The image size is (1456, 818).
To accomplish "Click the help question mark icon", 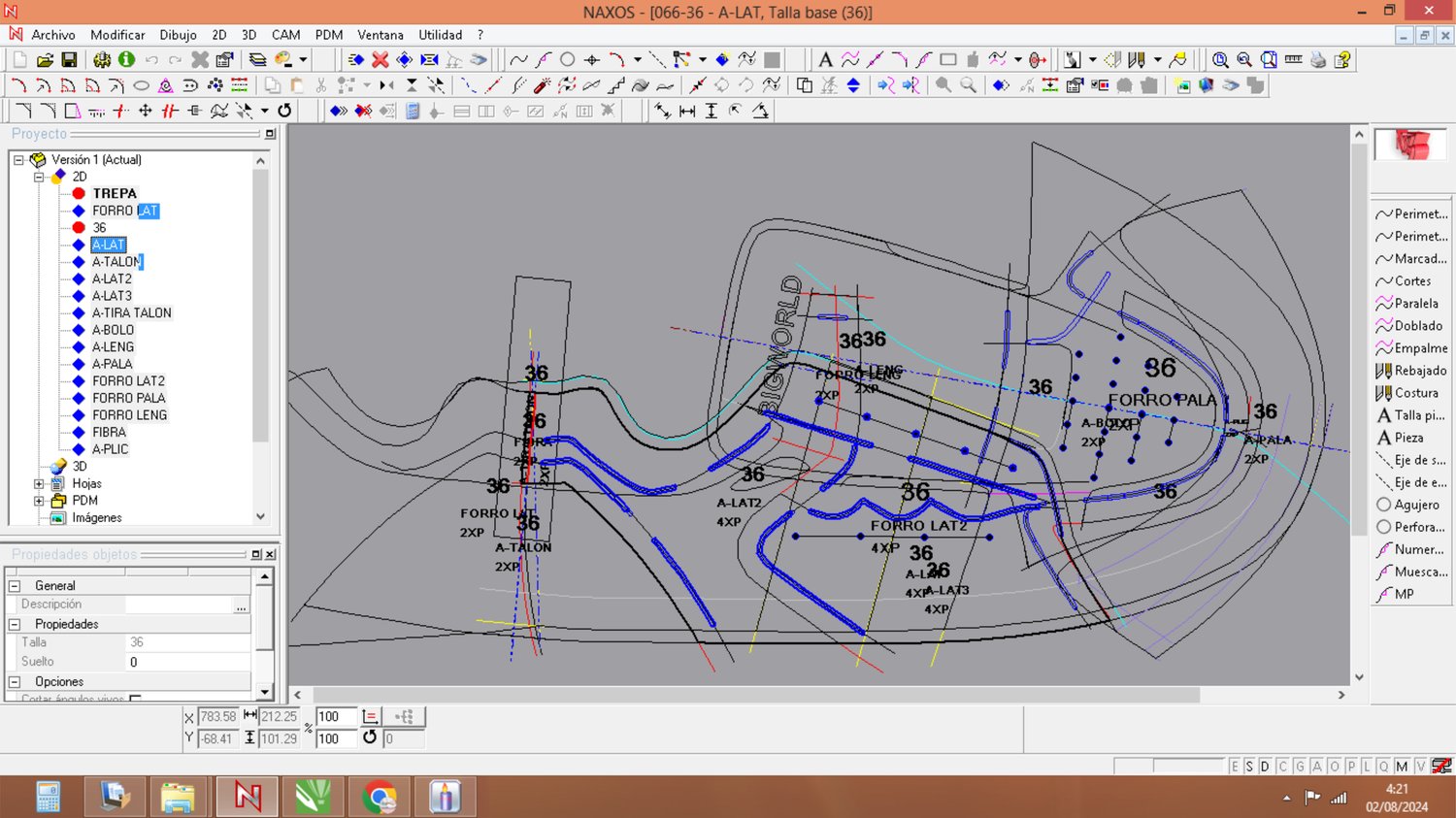I will tap(1342, 60).
